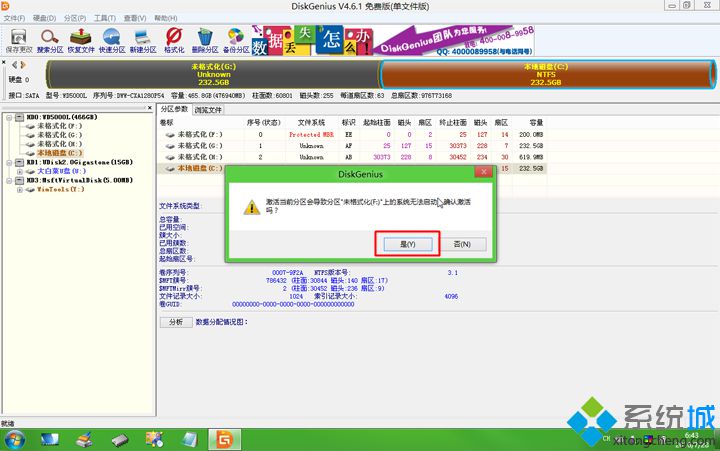Click the 容量 column header

pos(536,123)
